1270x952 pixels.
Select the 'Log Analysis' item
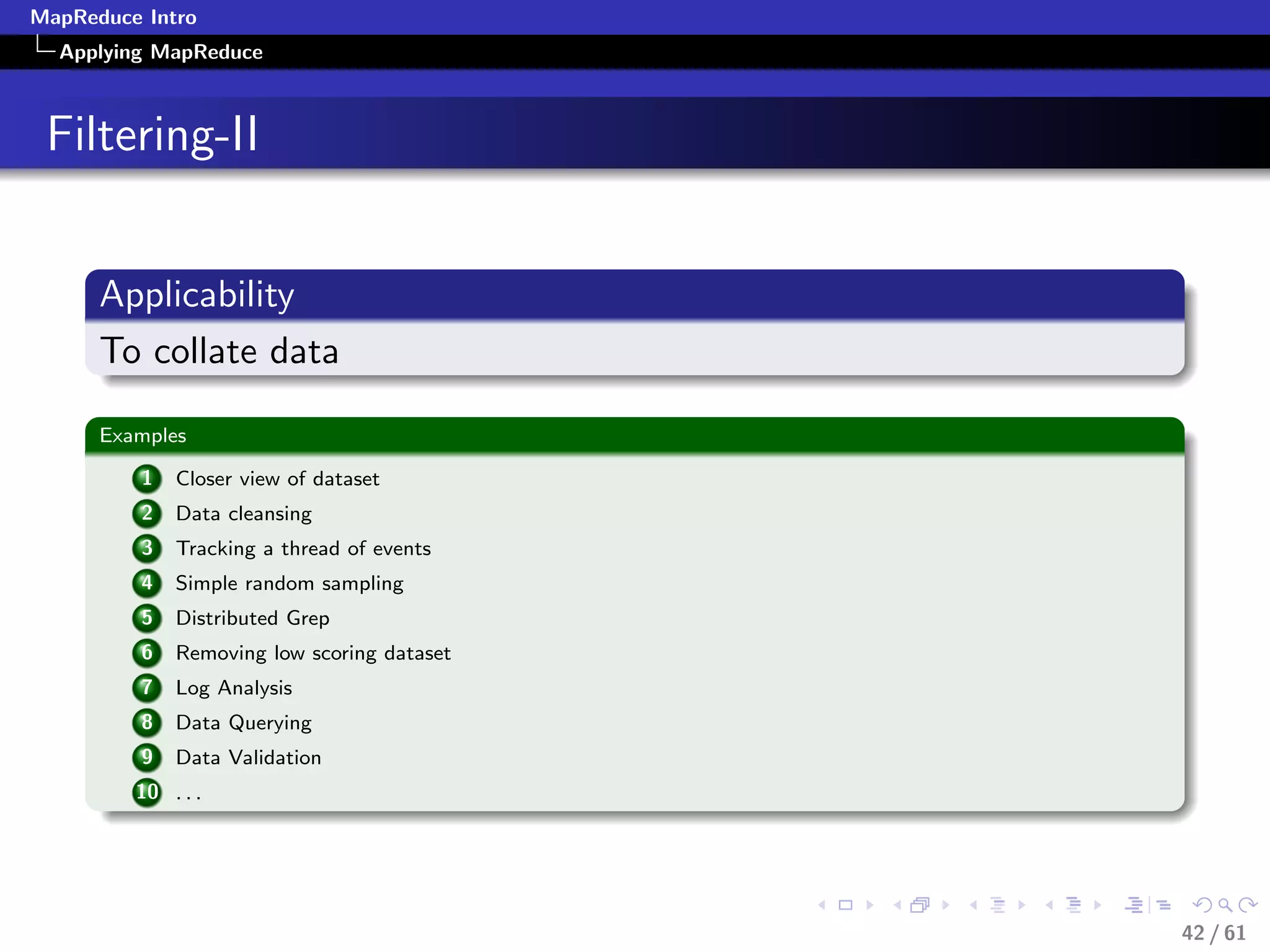point(234,688)
